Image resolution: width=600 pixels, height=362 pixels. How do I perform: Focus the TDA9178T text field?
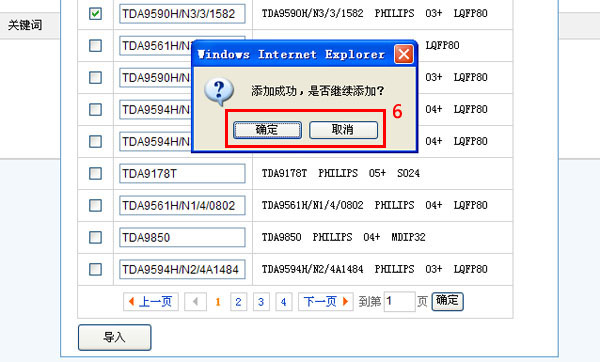(182, 174)
